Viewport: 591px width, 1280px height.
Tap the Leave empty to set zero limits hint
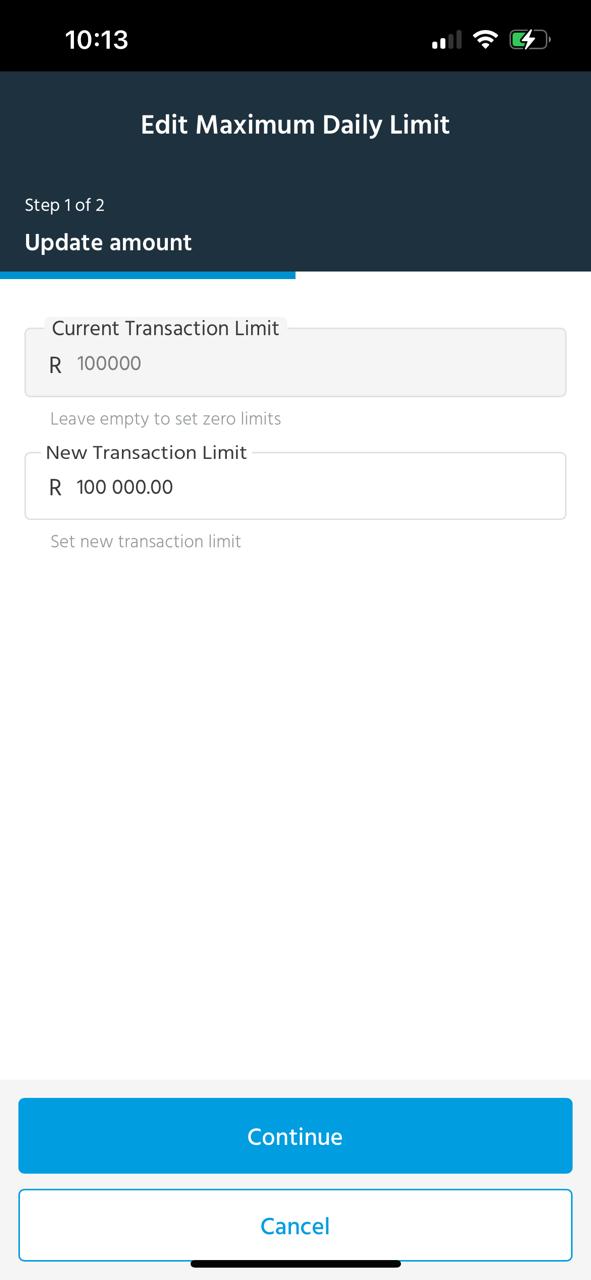pos(166,419)
